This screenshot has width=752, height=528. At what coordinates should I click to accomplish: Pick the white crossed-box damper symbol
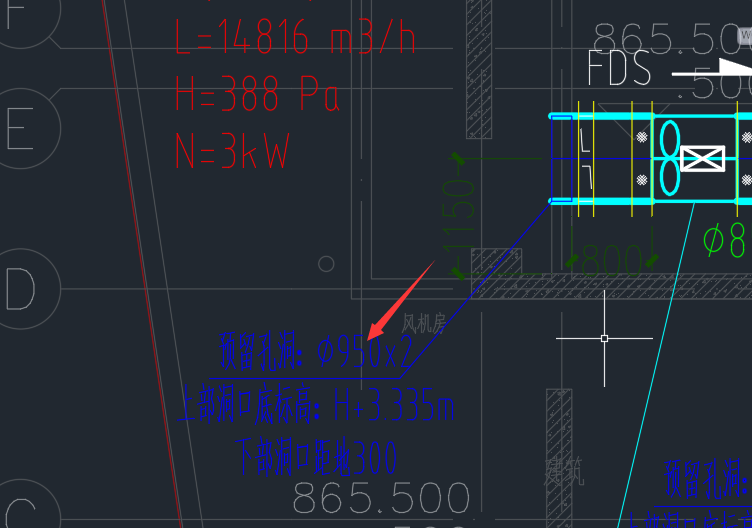(703, 158)
